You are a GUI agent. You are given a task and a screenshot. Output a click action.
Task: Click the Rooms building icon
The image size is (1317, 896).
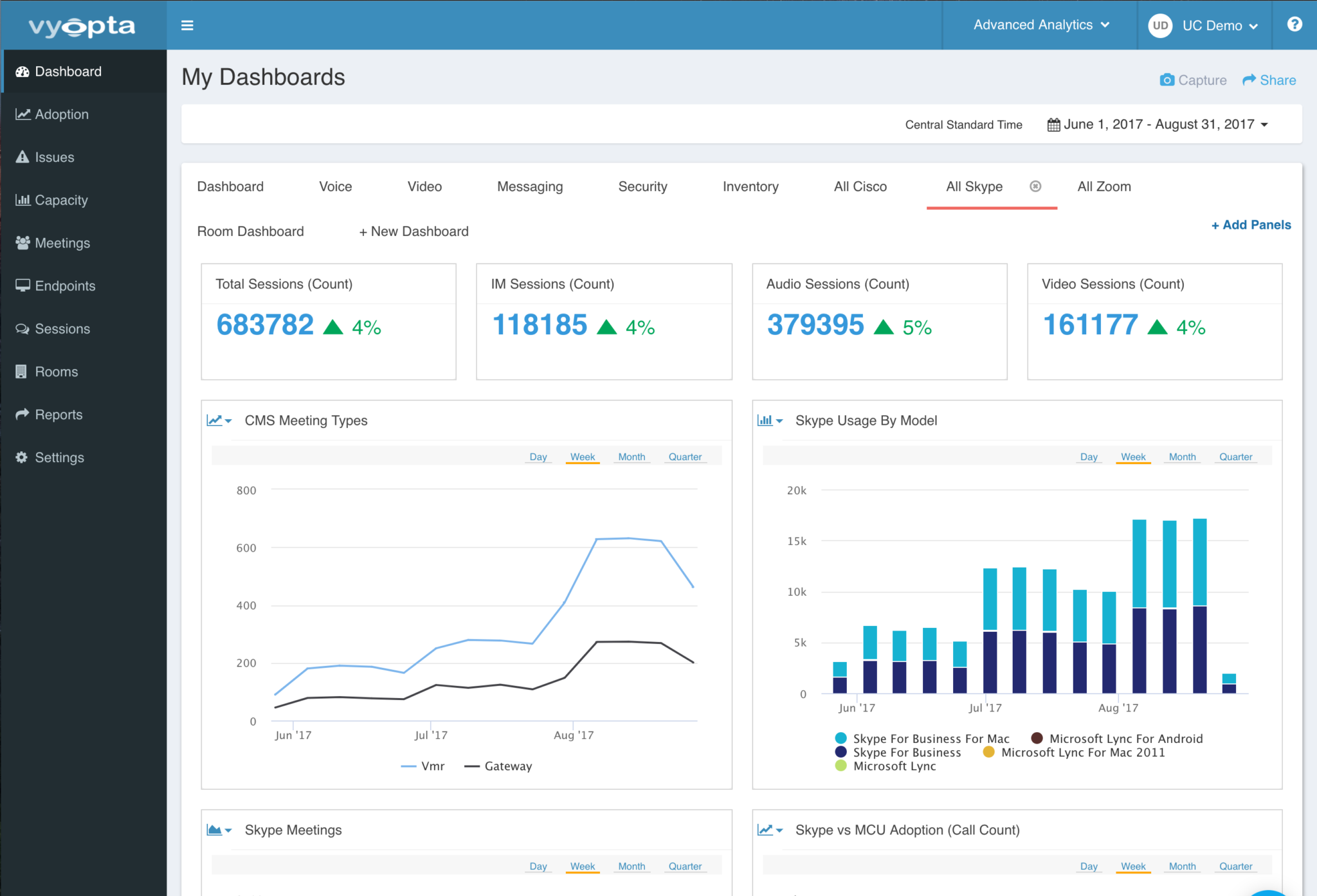pos(21,372)
